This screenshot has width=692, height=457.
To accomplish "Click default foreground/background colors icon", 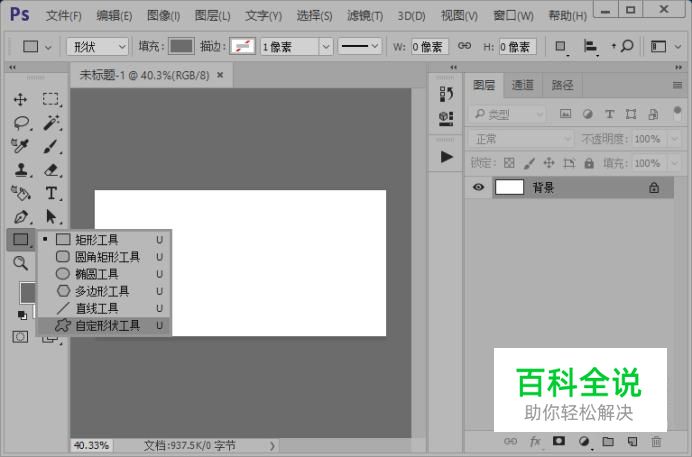I will pos(22,315).
